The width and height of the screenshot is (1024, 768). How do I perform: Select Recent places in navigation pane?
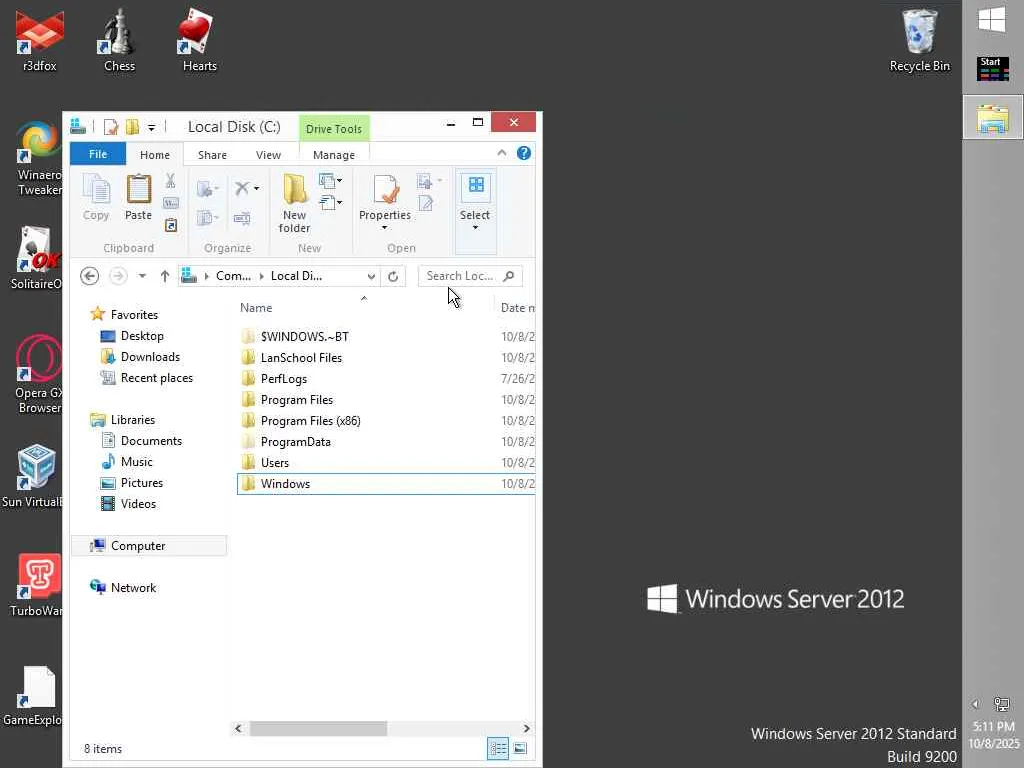coord(157,377)
